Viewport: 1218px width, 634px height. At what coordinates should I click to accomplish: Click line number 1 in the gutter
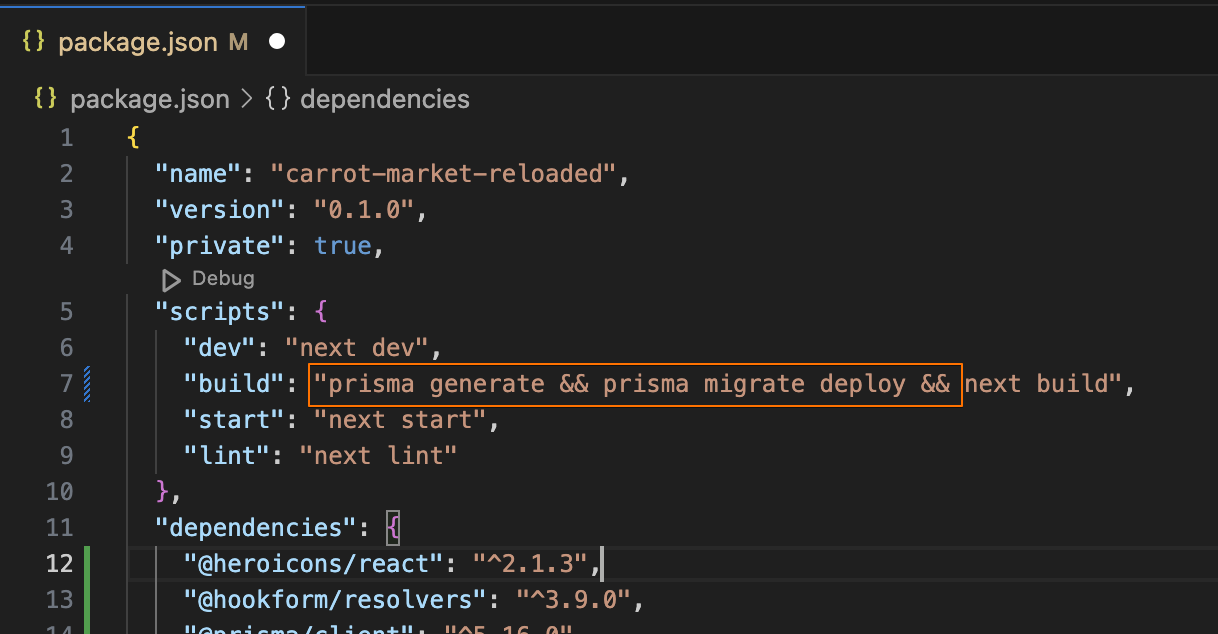66,138
